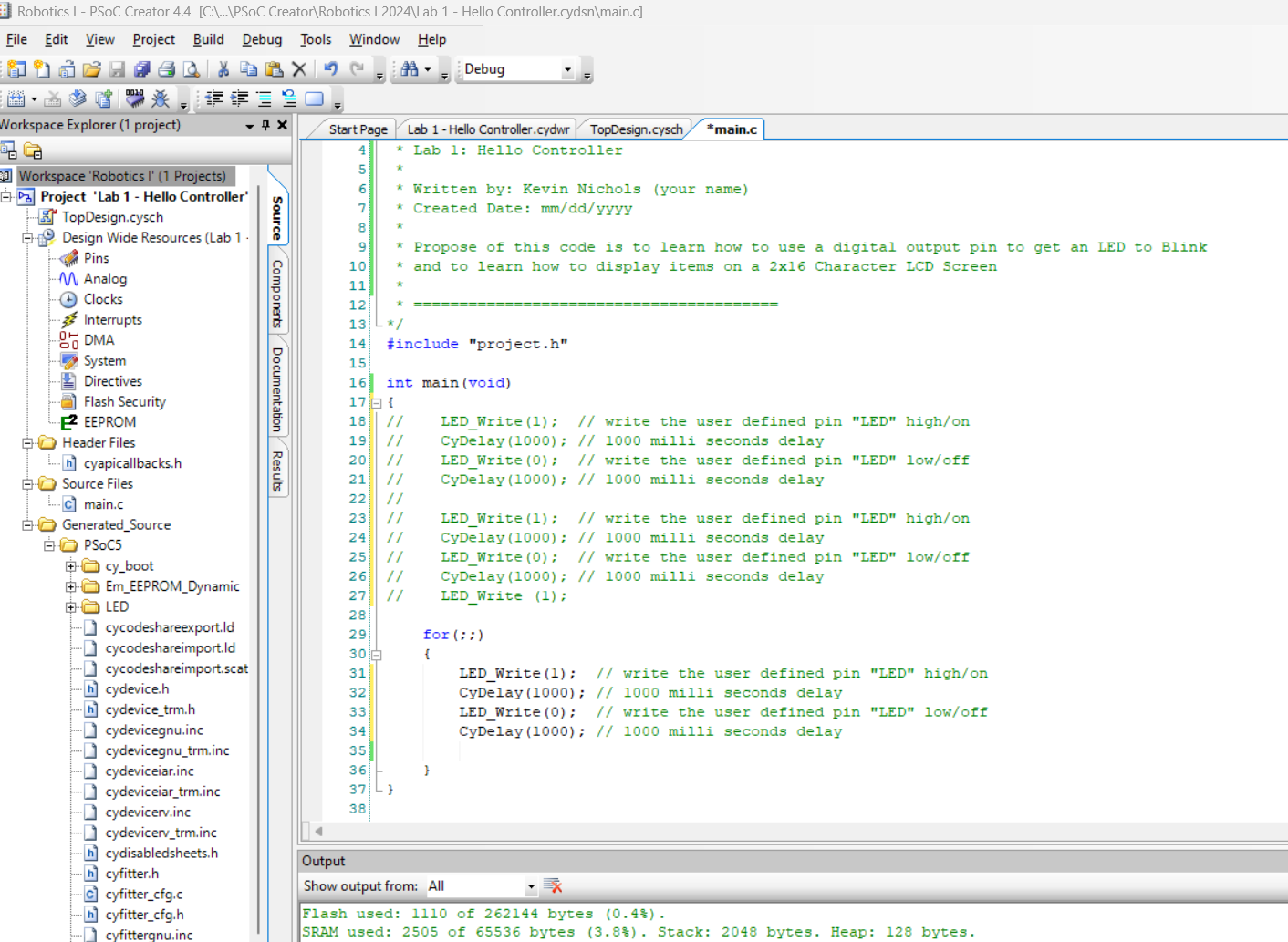Click the Print Preview icon

pyautogui.click(x=191, y=69)
